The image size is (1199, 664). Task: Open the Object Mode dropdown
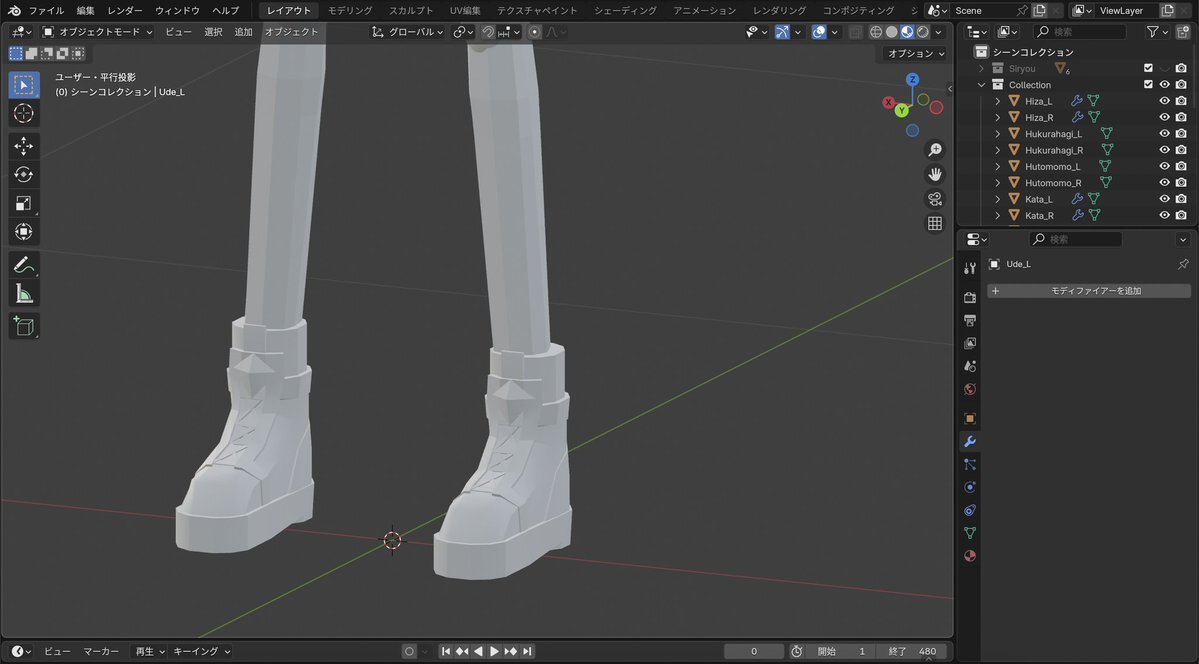98,32
